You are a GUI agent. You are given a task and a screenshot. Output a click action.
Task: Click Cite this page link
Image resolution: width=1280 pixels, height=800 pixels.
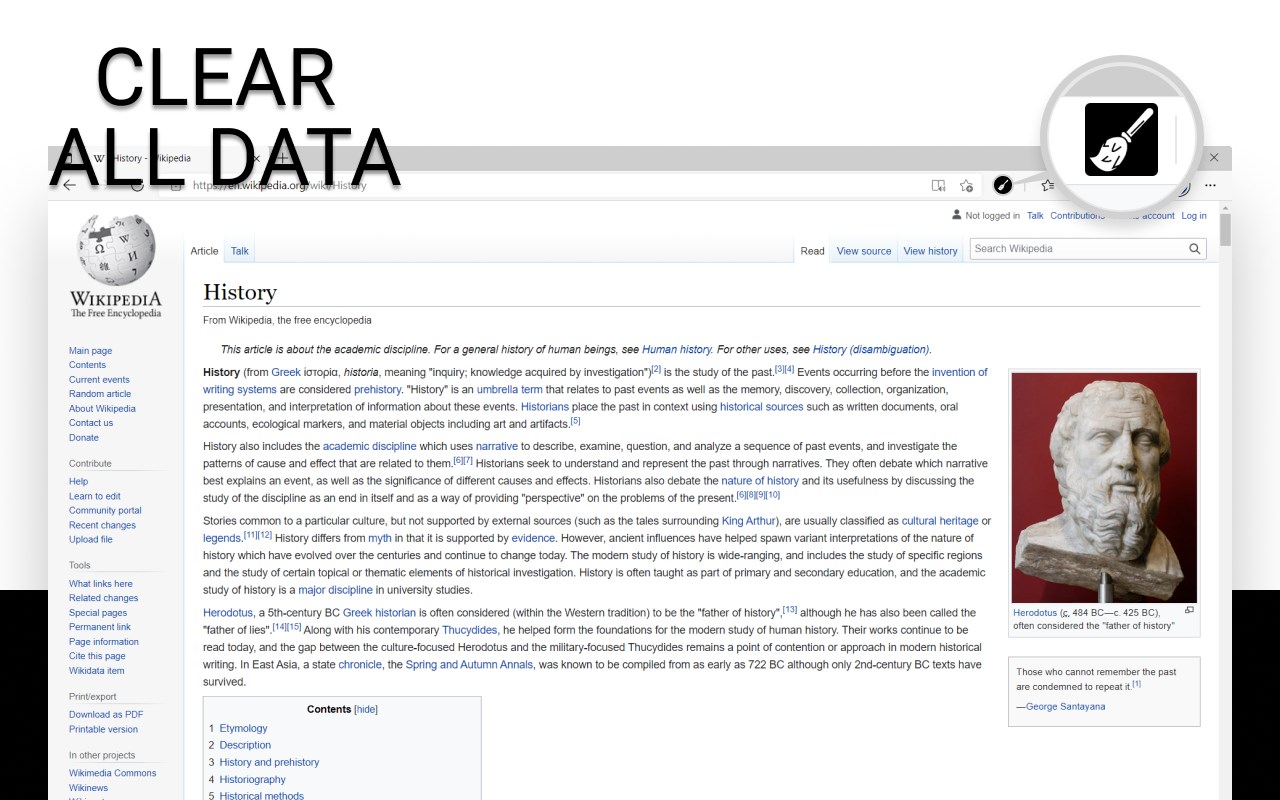point(97,656)
